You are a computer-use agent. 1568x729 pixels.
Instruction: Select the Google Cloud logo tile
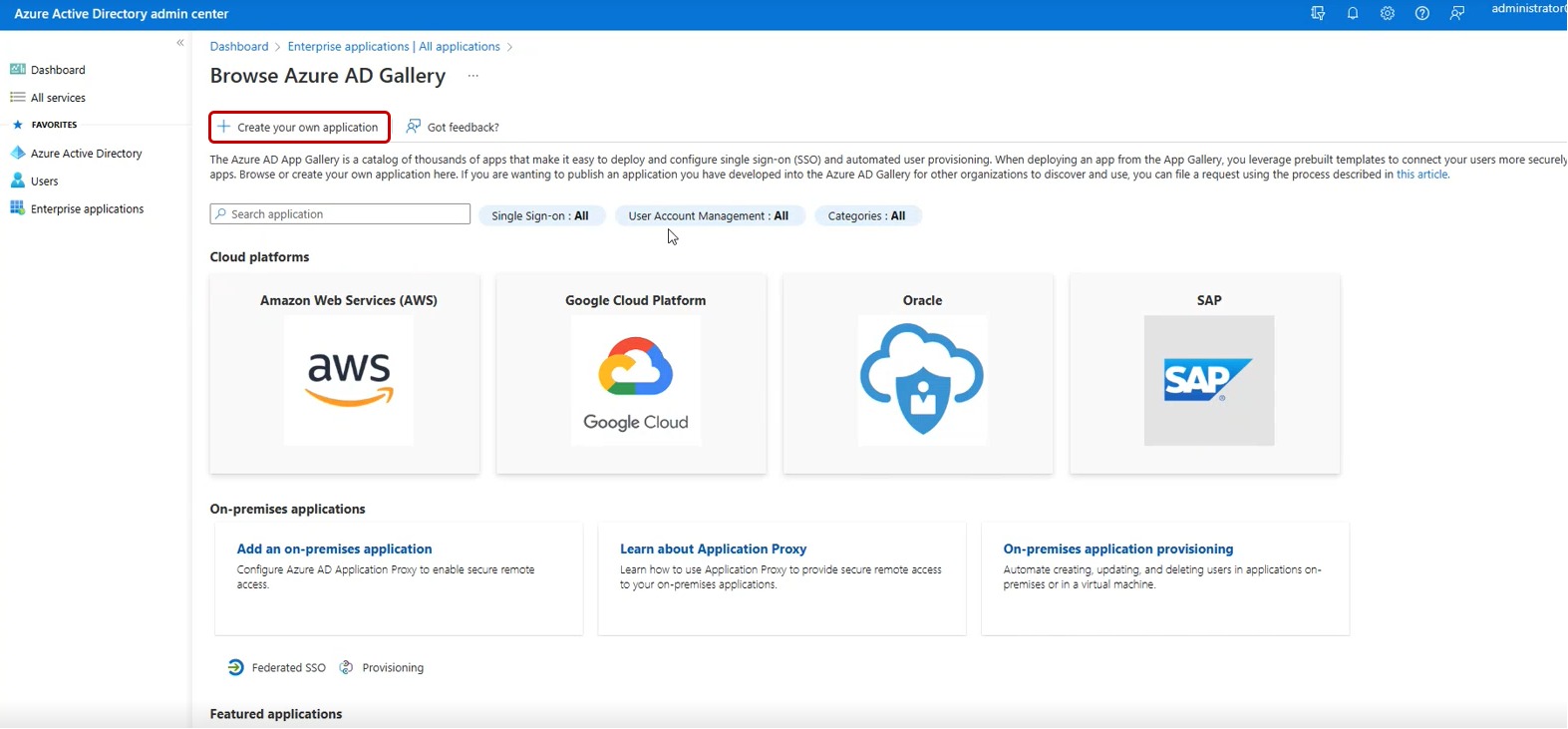tap(636, 381)
